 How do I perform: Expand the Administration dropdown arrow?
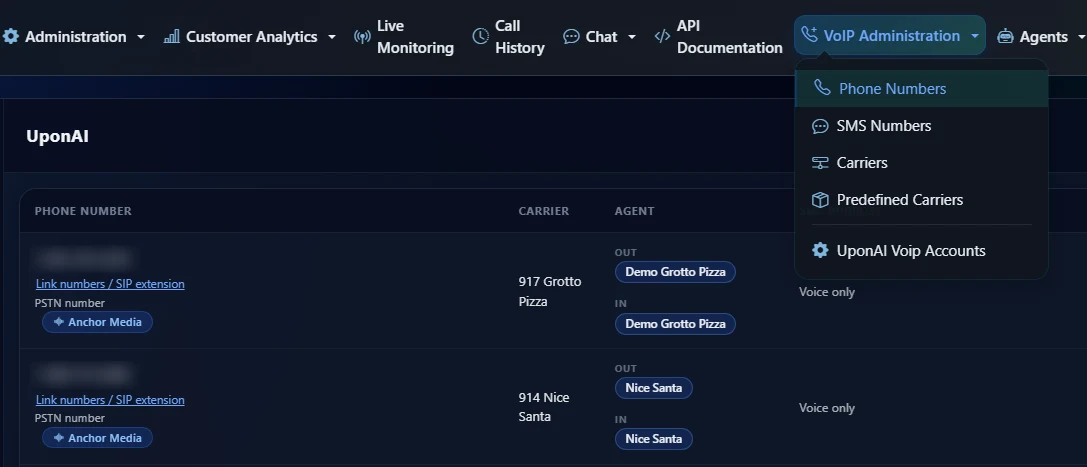(x=141, y=37)
